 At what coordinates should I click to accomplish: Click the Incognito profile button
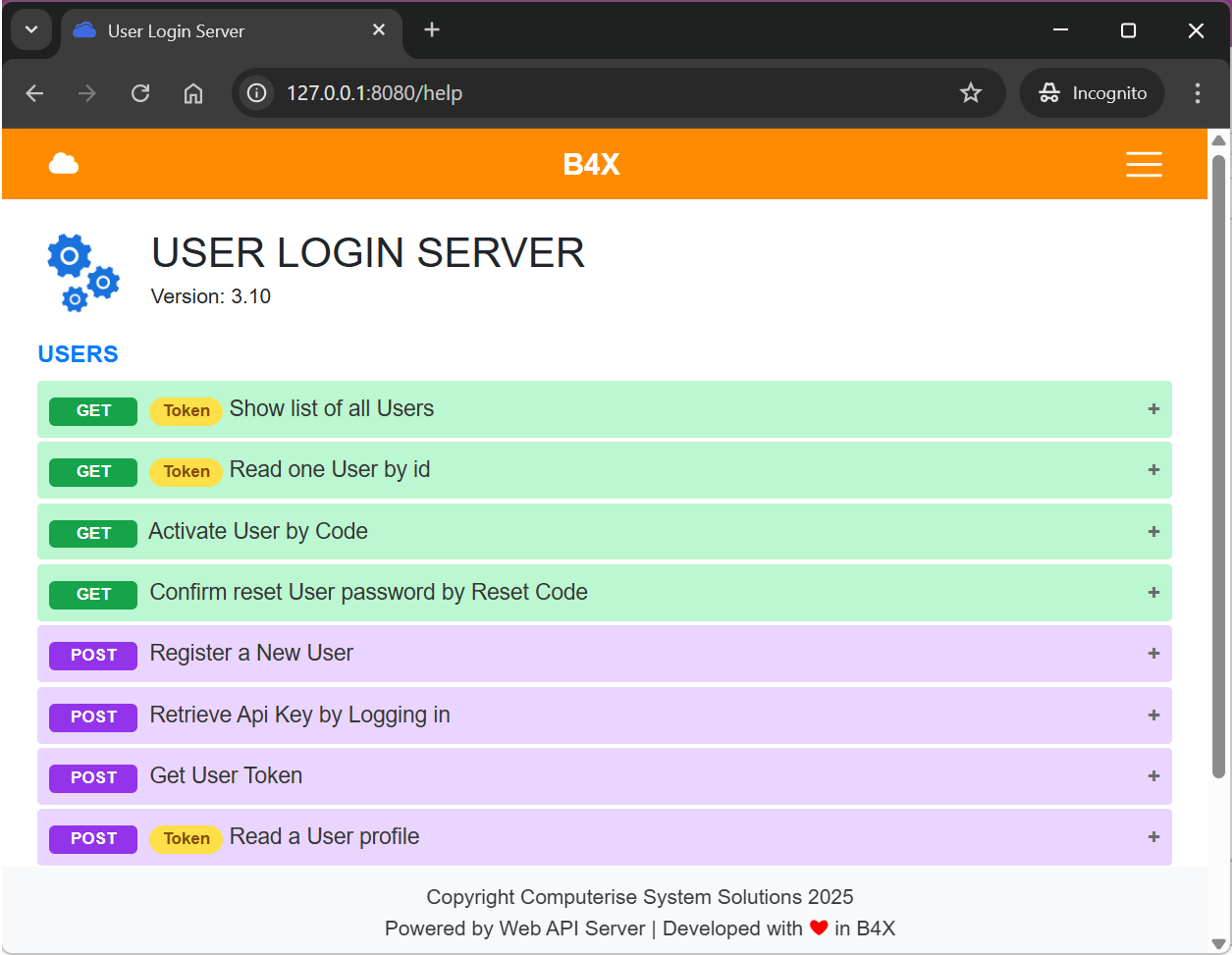click(1092, 93)
